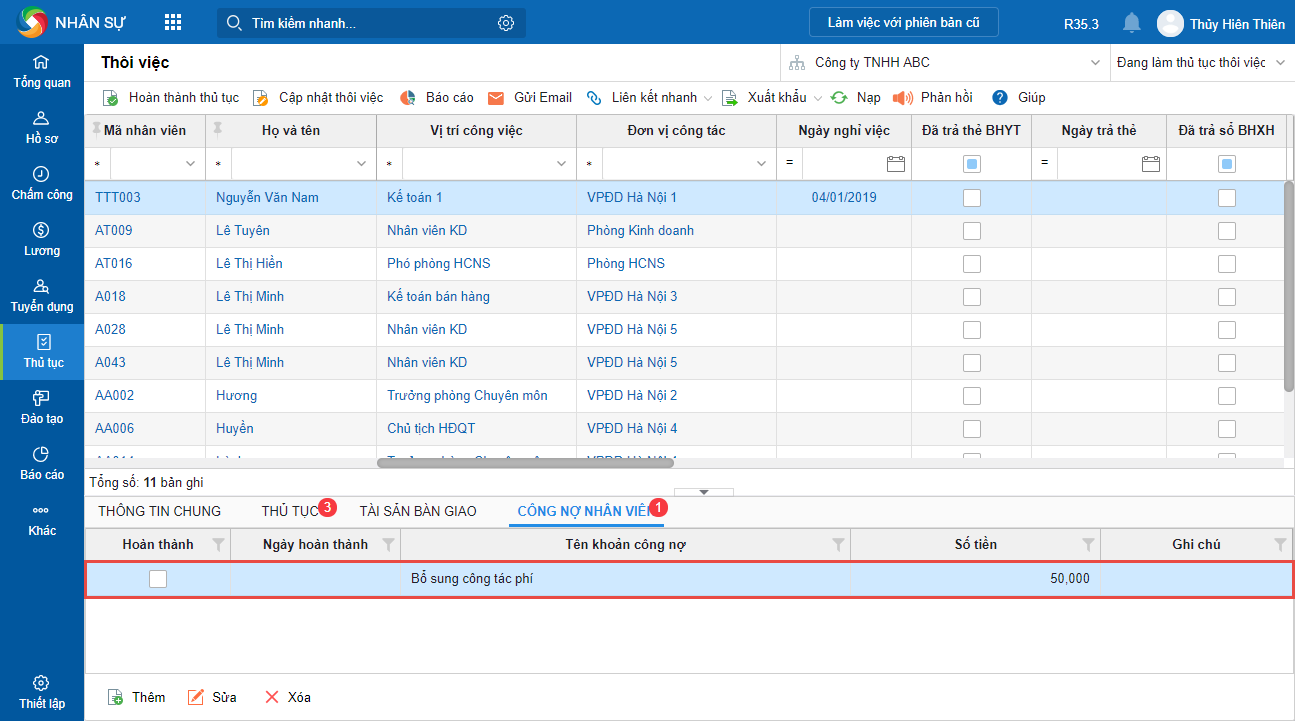Screen dimensions: 1295x721
Task: Open quick search settings gear
Action: coord(506,23)
